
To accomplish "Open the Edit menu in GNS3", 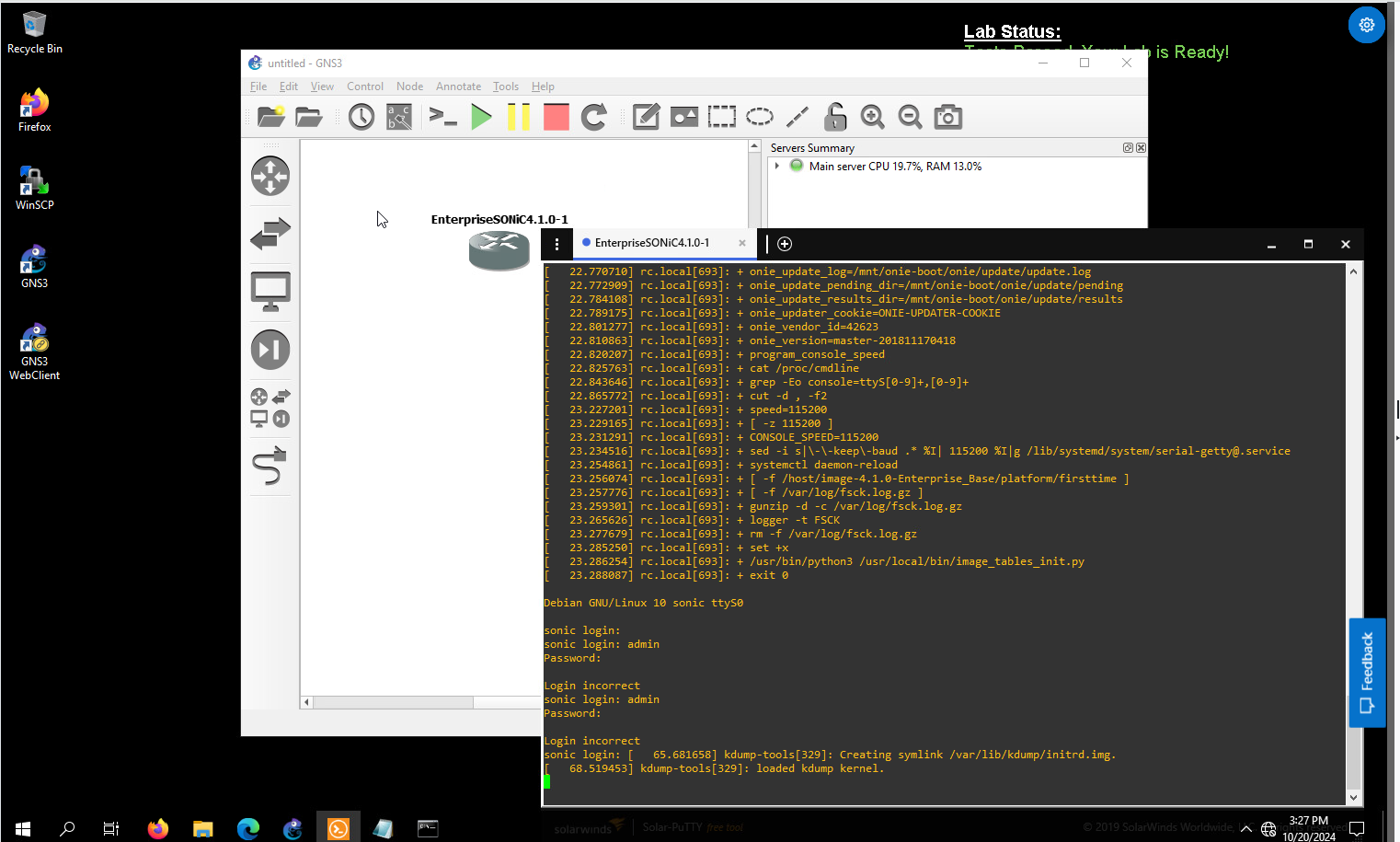I will point(289,87).
